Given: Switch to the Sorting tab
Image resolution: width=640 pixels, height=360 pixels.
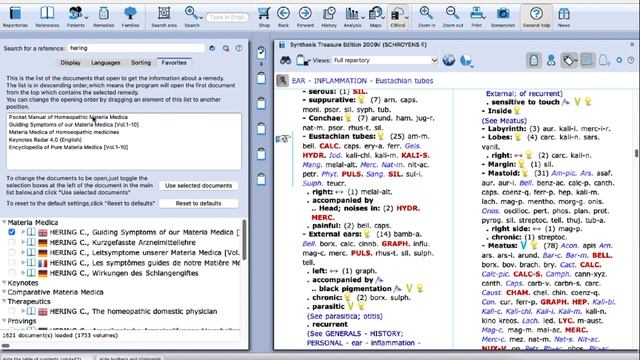Looking at the screenshot, I should click(x=141, y=63).
